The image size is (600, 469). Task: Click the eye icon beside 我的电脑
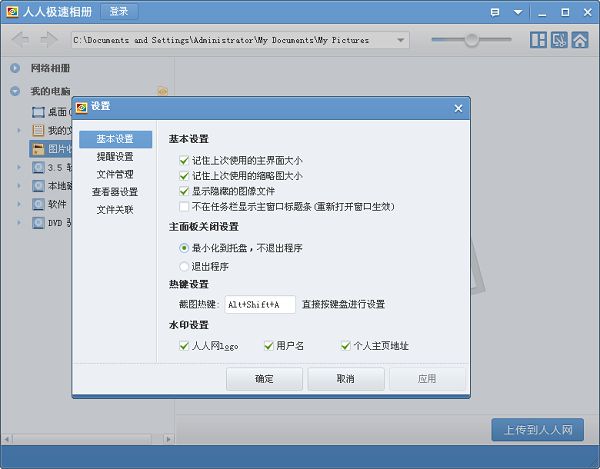point(163,91)
